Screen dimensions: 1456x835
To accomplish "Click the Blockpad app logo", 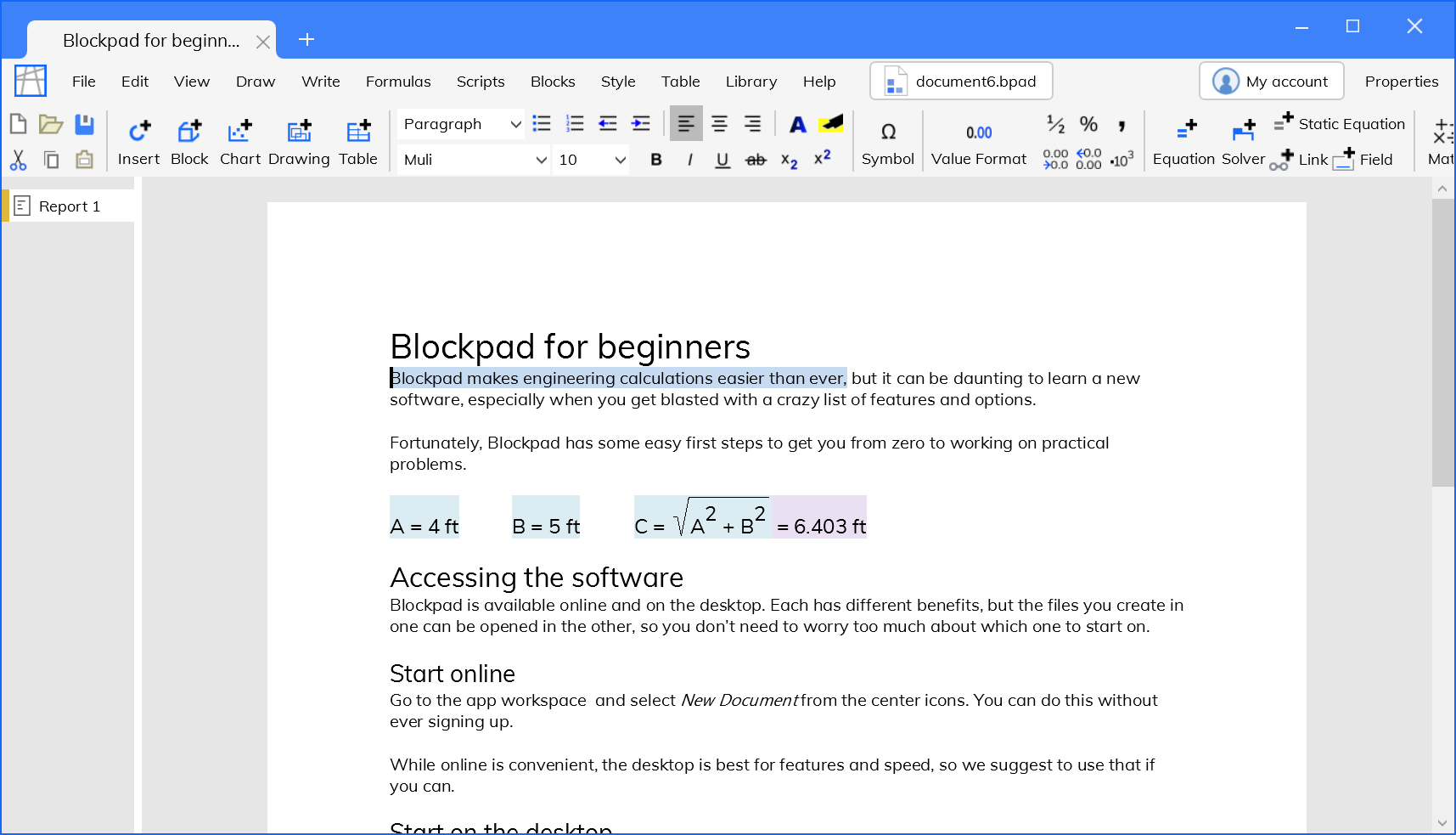I will [31, 81].
